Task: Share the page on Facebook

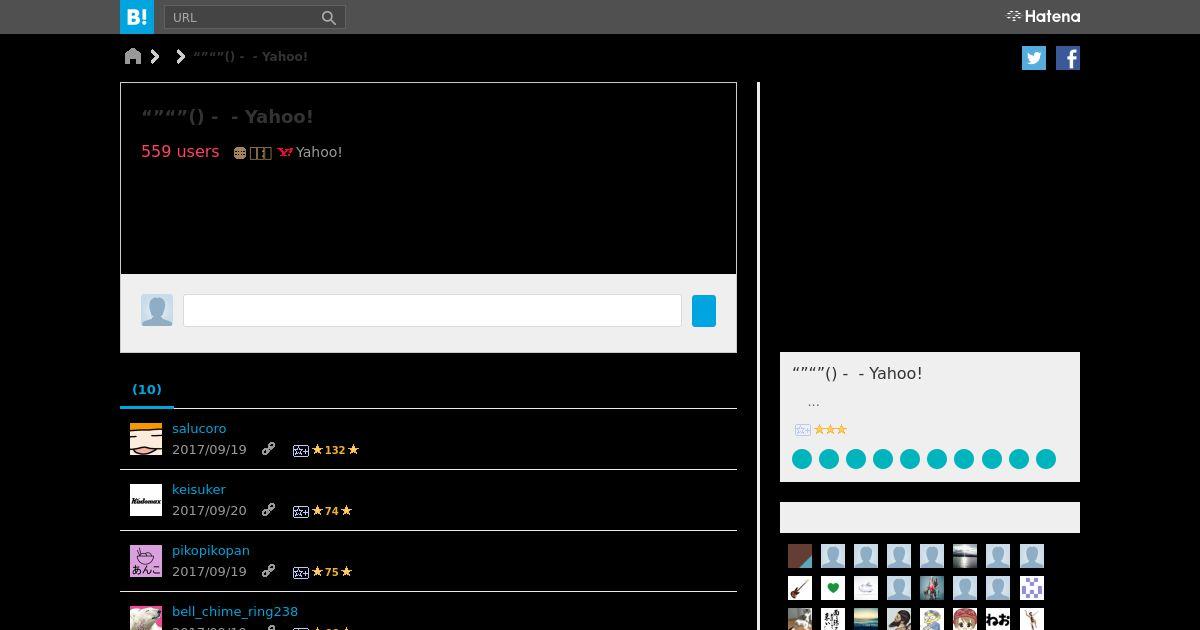Action: coord(1068,58)
